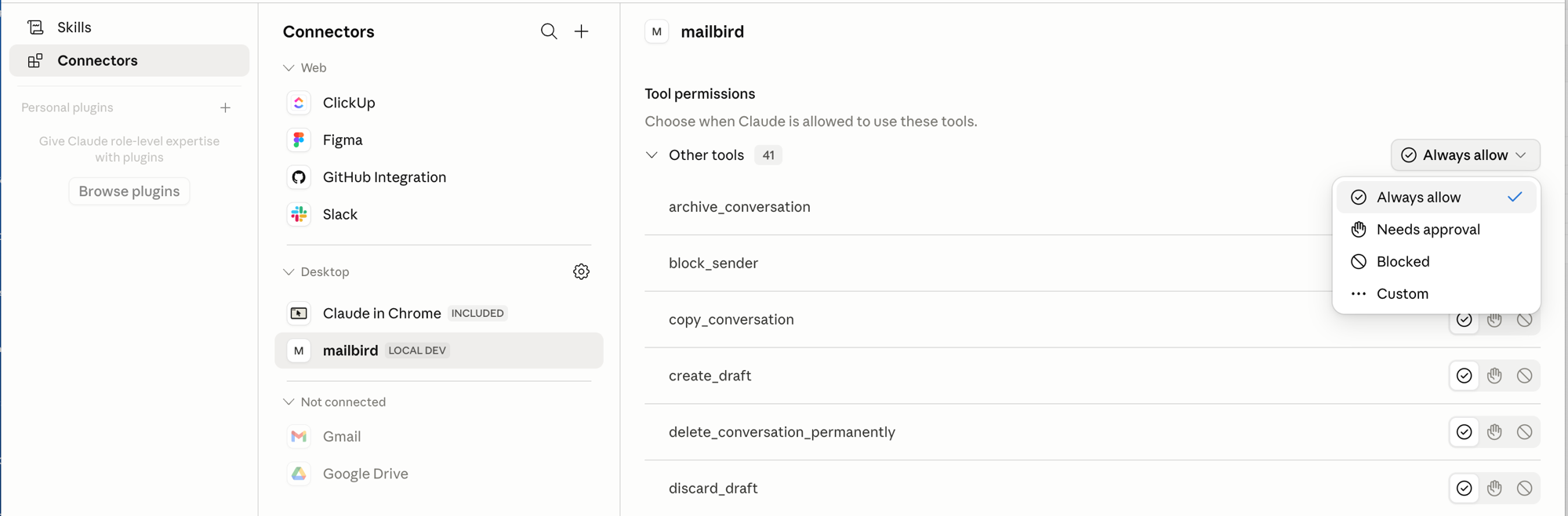Set create_draft to always allow
The image size is (1568, 516).
1464,376
